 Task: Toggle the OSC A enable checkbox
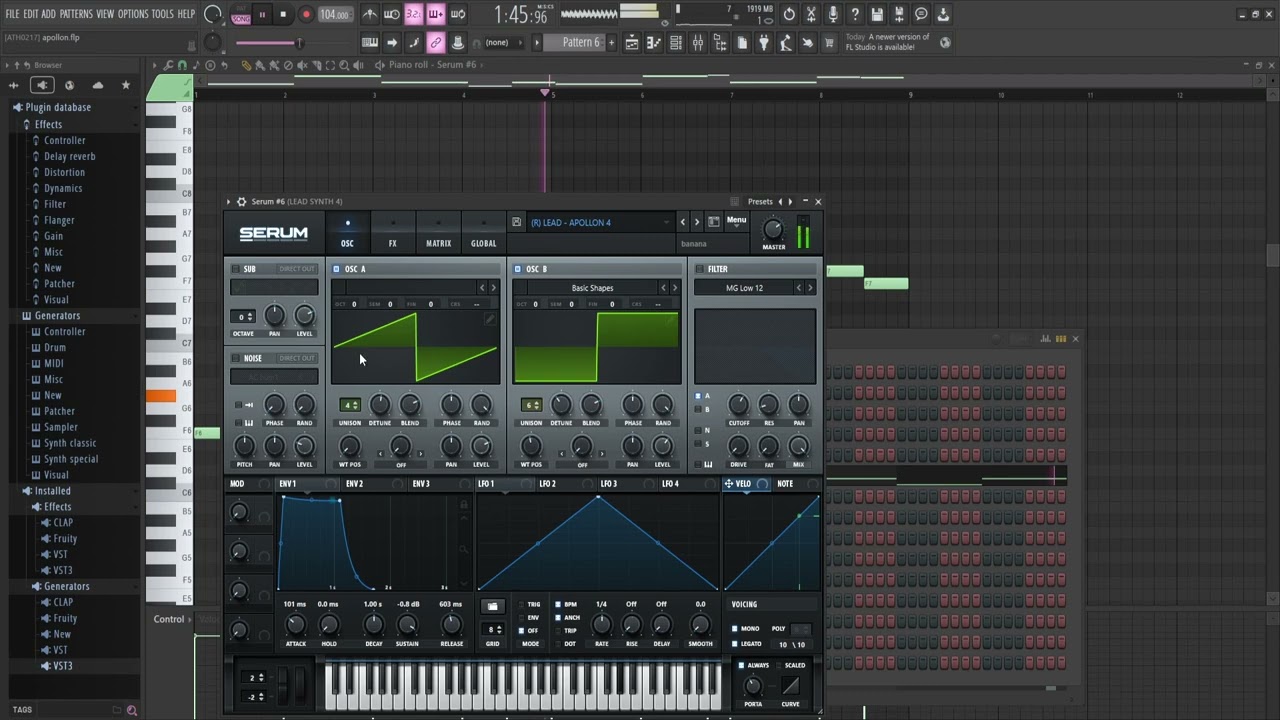click(336, 269)
